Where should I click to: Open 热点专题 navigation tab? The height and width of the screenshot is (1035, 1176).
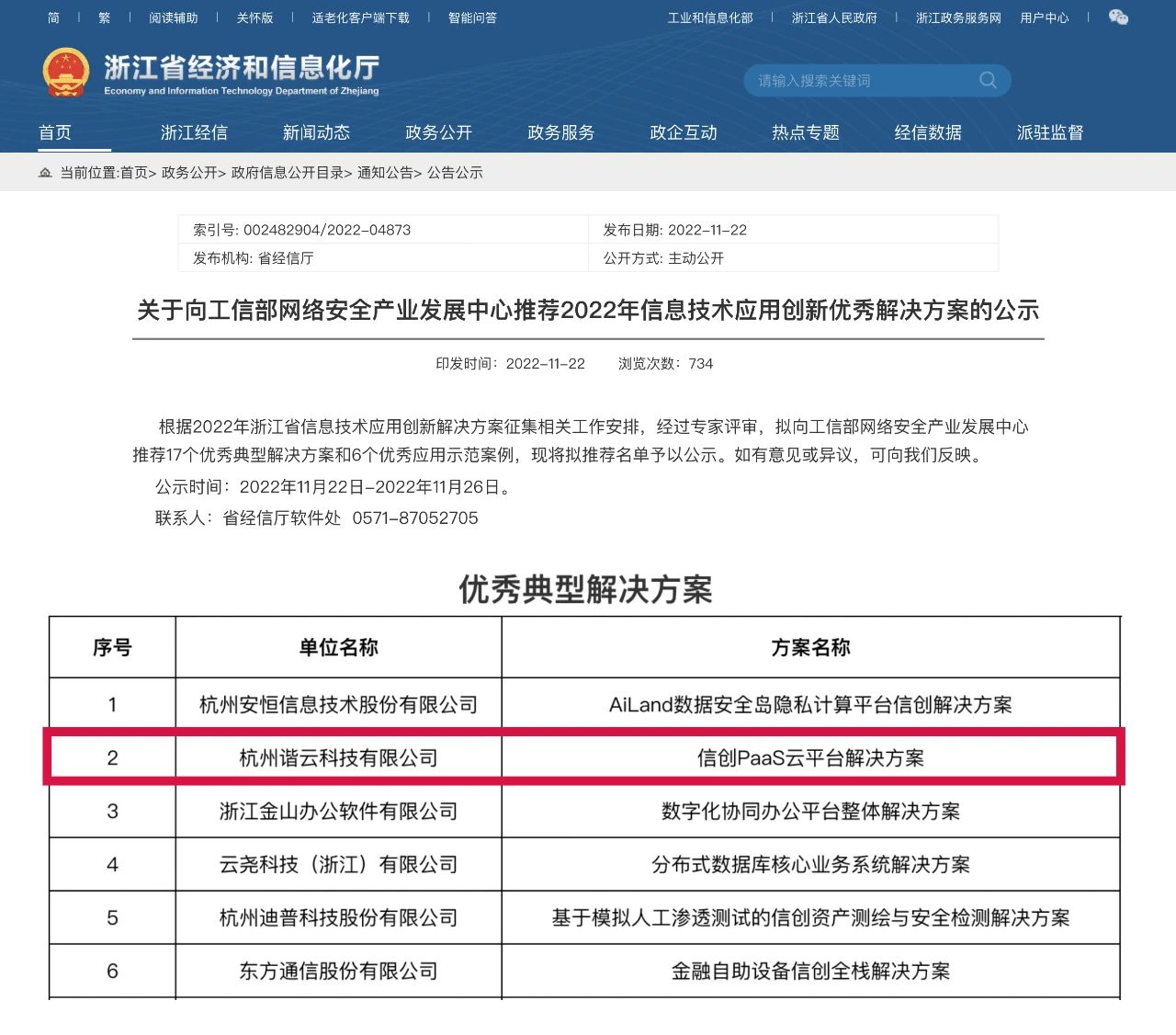tap(806, 132)
